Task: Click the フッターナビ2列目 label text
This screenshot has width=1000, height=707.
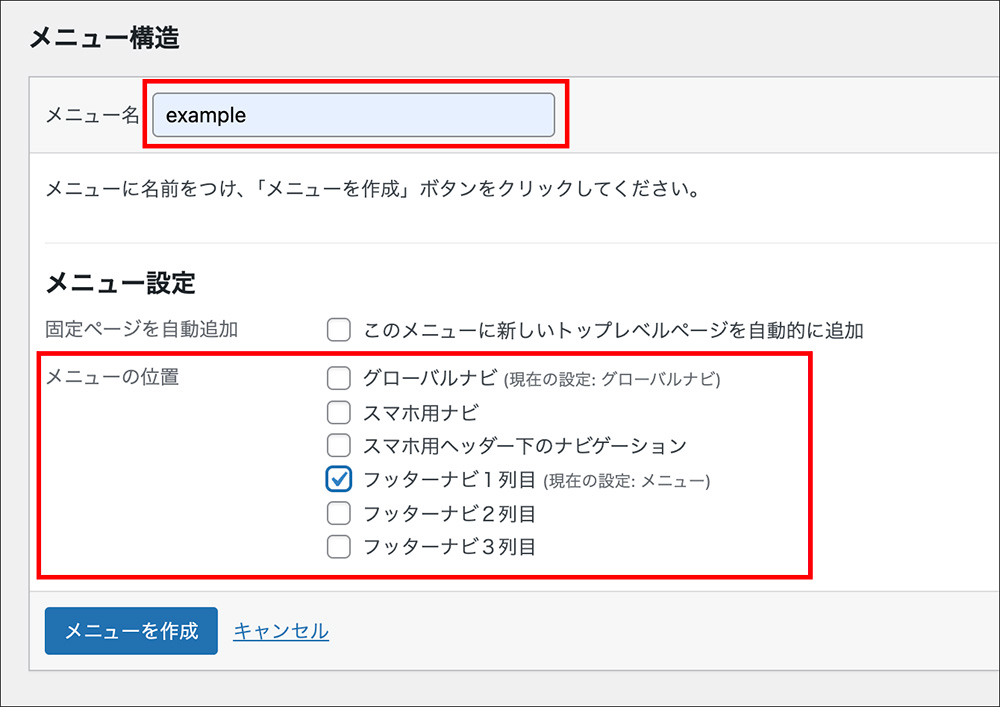Action: tap(449, 514)
